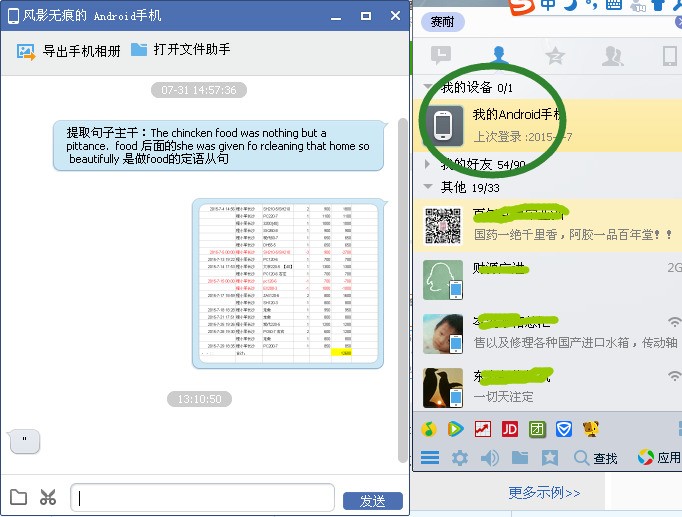Select contact with 一切天注定 signature
This screenshot has width=682, height=517.
pos(548,387)
